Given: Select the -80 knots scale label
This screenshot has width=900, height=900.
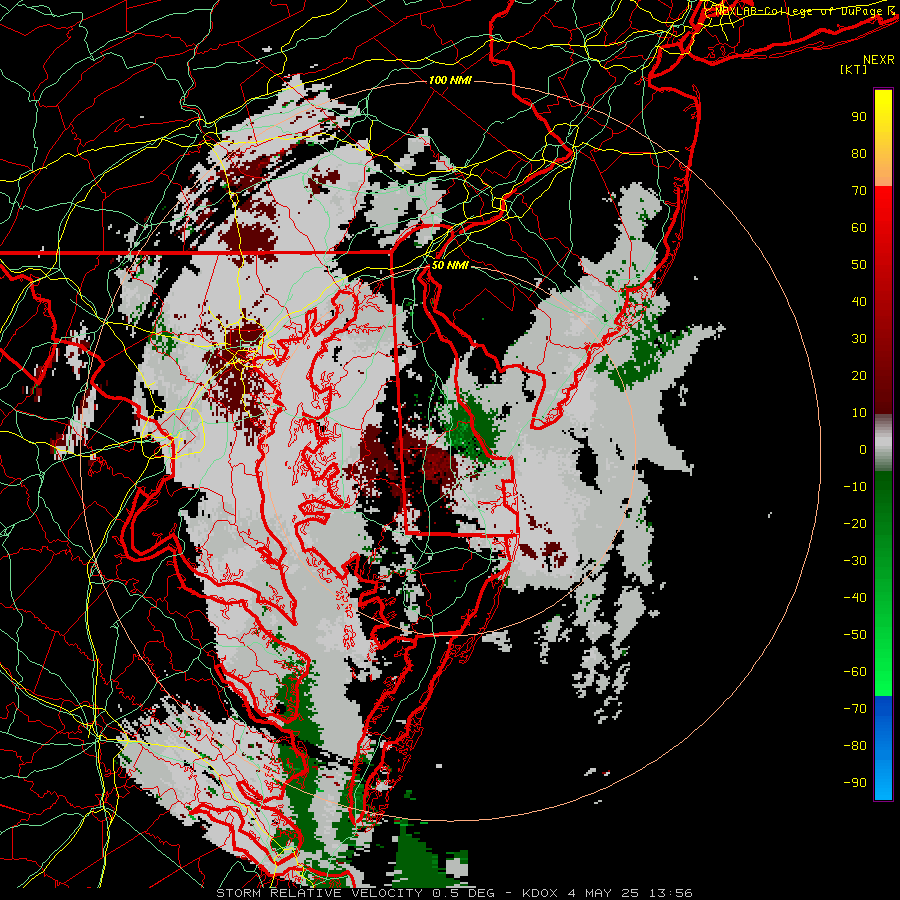Looking at the screenshot, I should [x=855, y=746].
